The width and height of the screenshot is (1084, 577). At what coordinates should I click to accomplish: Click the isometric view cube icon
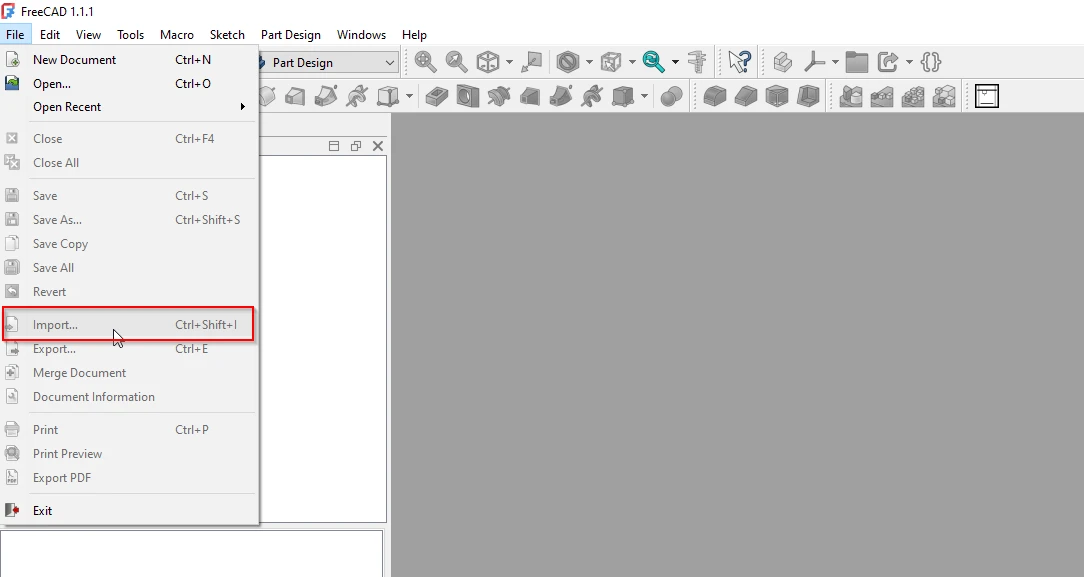(488, 62)
